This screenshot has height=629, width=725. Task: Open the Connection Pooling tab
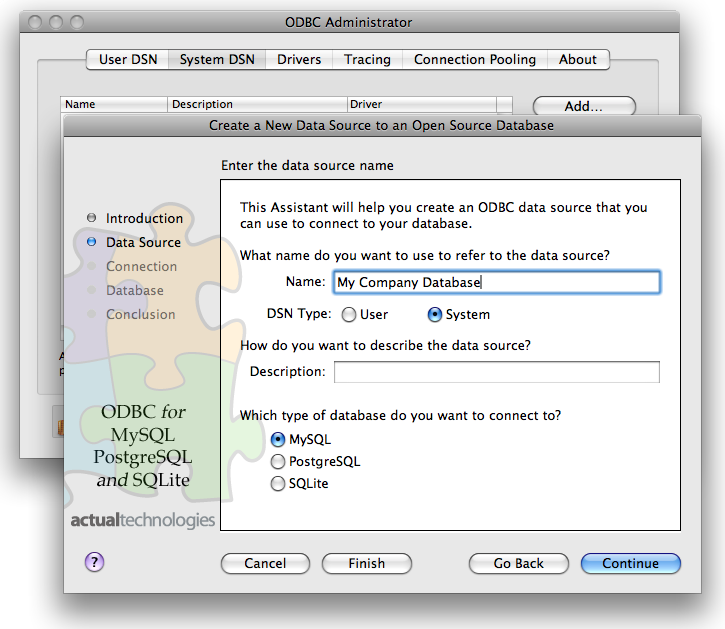[475, 60]
